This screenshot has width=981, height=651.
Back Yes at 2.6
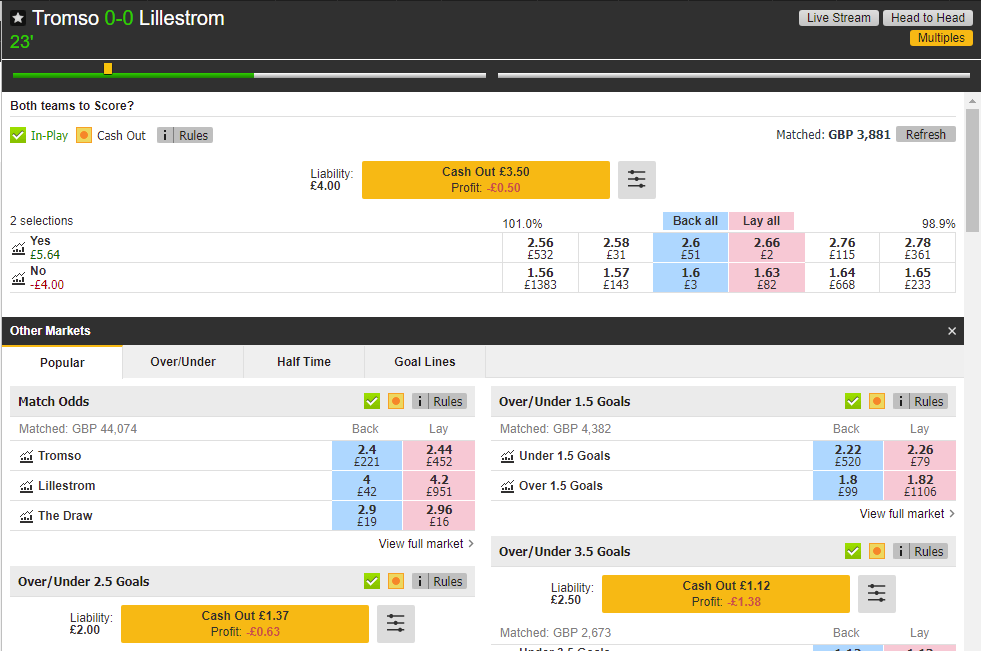point(690,248)
